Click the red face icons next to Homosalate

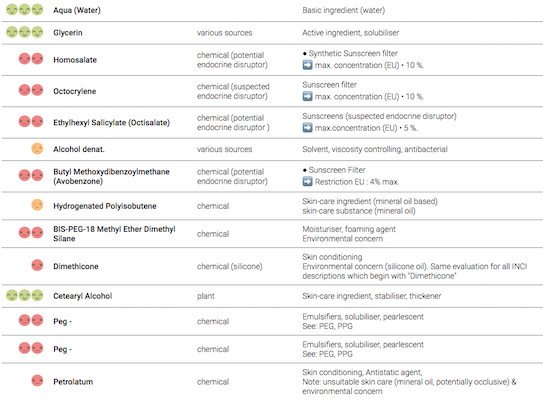point(31,59)
